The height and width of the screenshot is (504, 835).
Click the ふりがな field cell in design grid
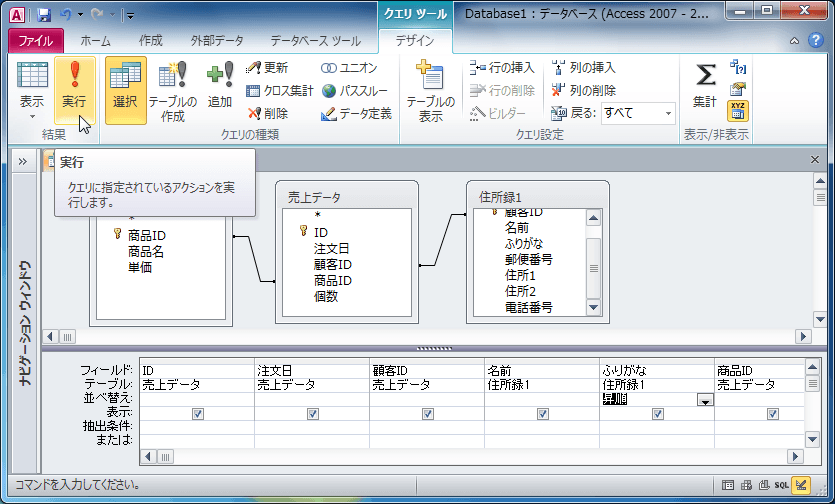pyautogui.click(x=657, y=370)
